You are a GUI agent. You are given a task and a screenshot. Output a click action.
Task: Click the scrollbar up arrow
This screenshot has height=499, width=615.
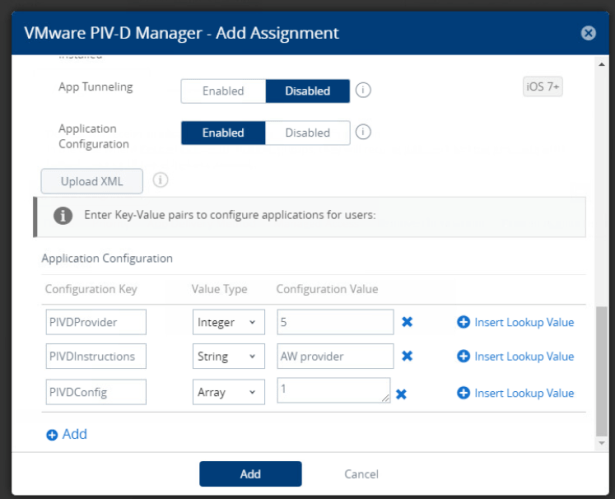(x=601, y=64)
